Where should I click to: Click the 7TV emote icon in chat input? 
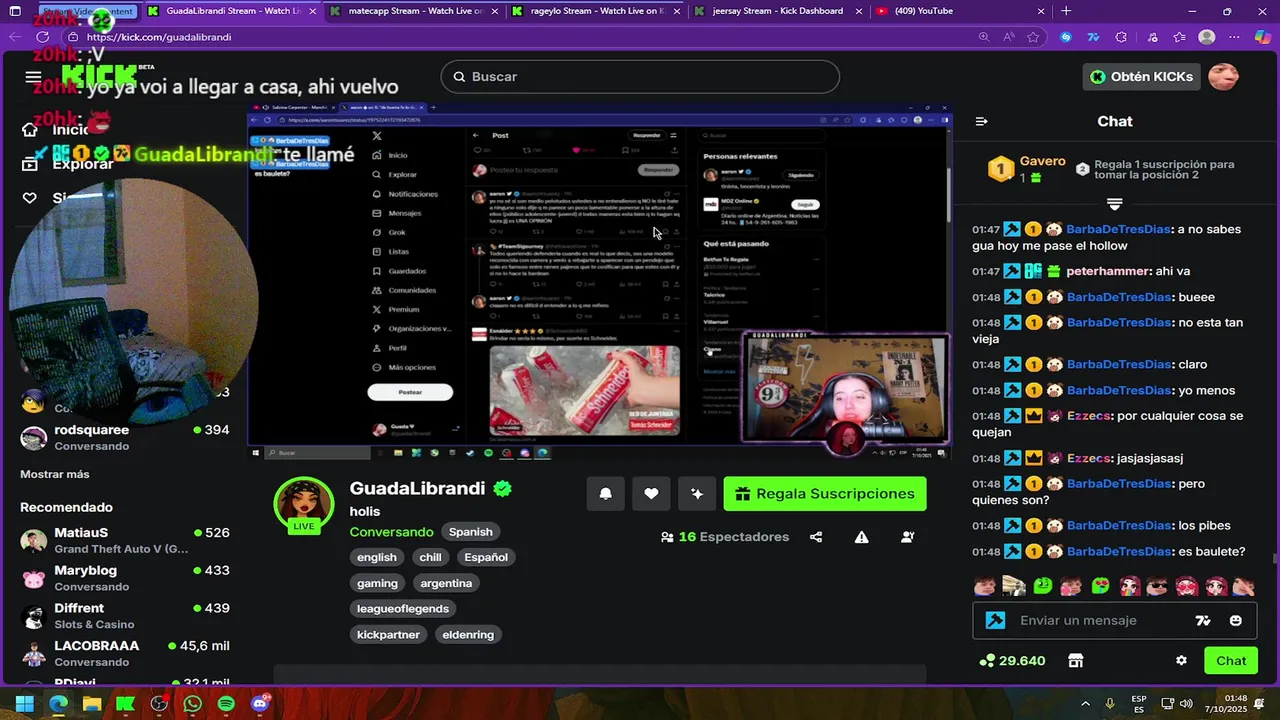click(x=1203, y=620)
